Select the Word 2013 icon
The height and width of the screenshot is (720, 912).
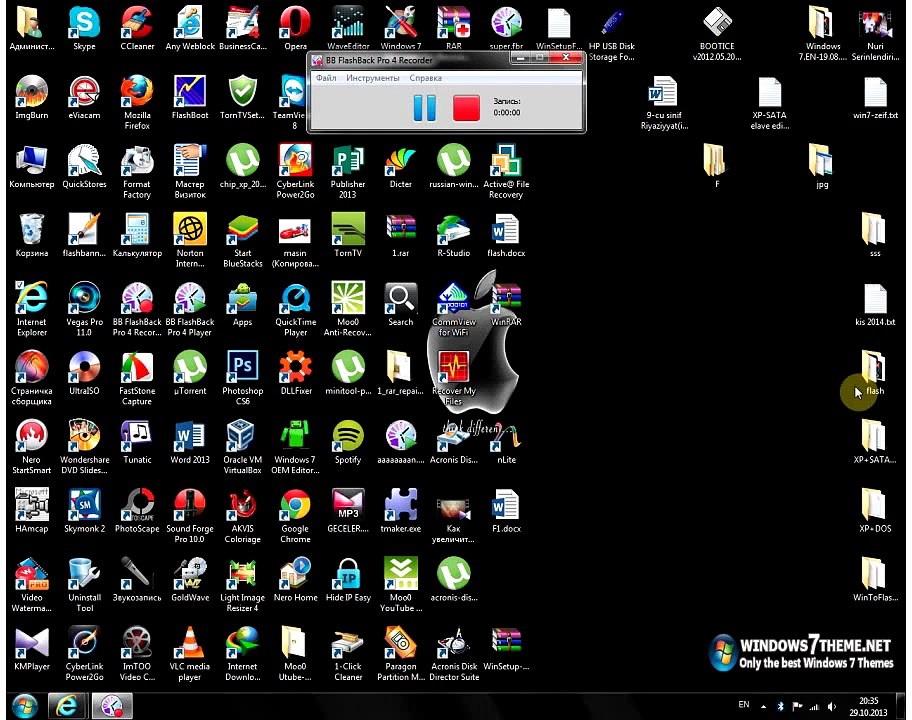point(190,442)
